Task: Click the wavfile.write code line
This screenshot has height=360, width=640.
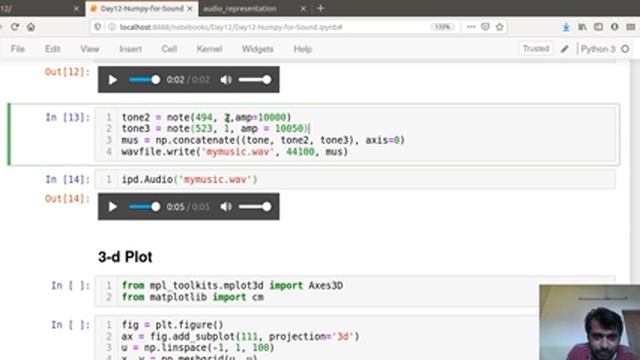Action: pyautogui.click(x=235, y=152)
